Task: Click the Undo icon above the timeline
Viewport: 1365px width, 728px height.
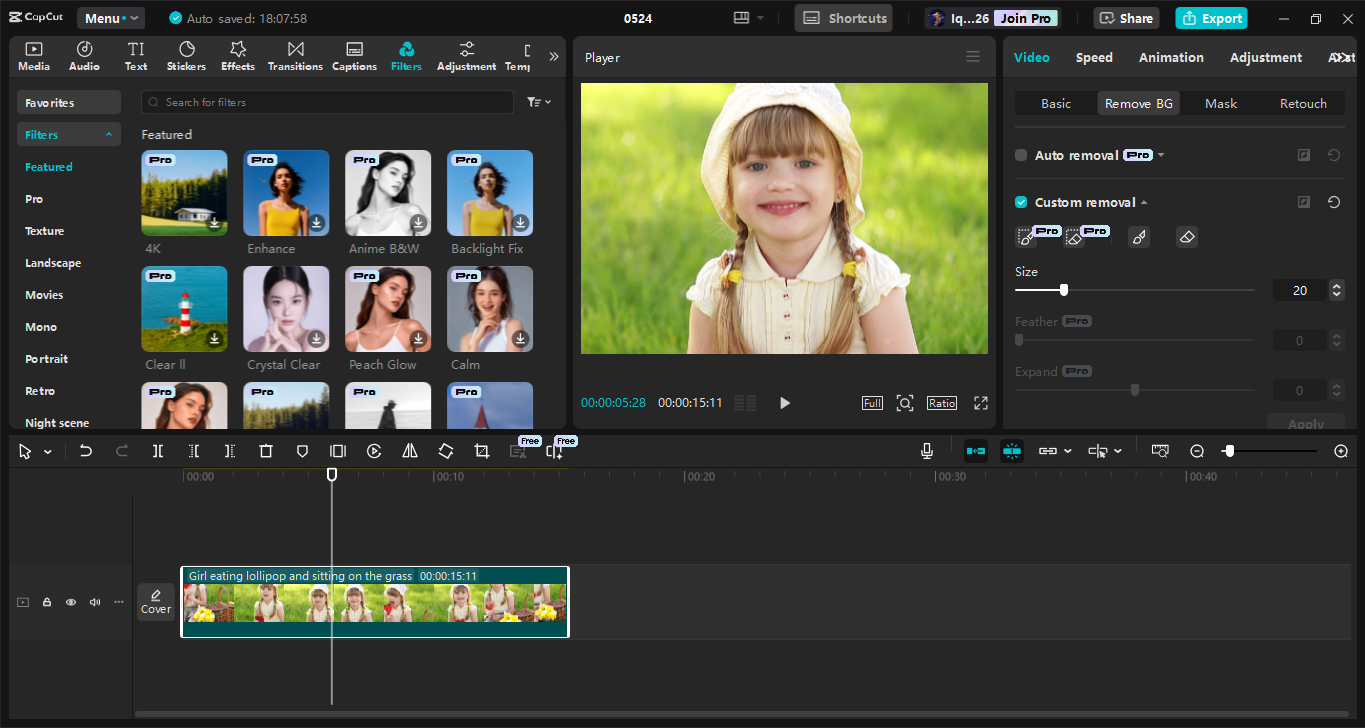Action: 85,451
